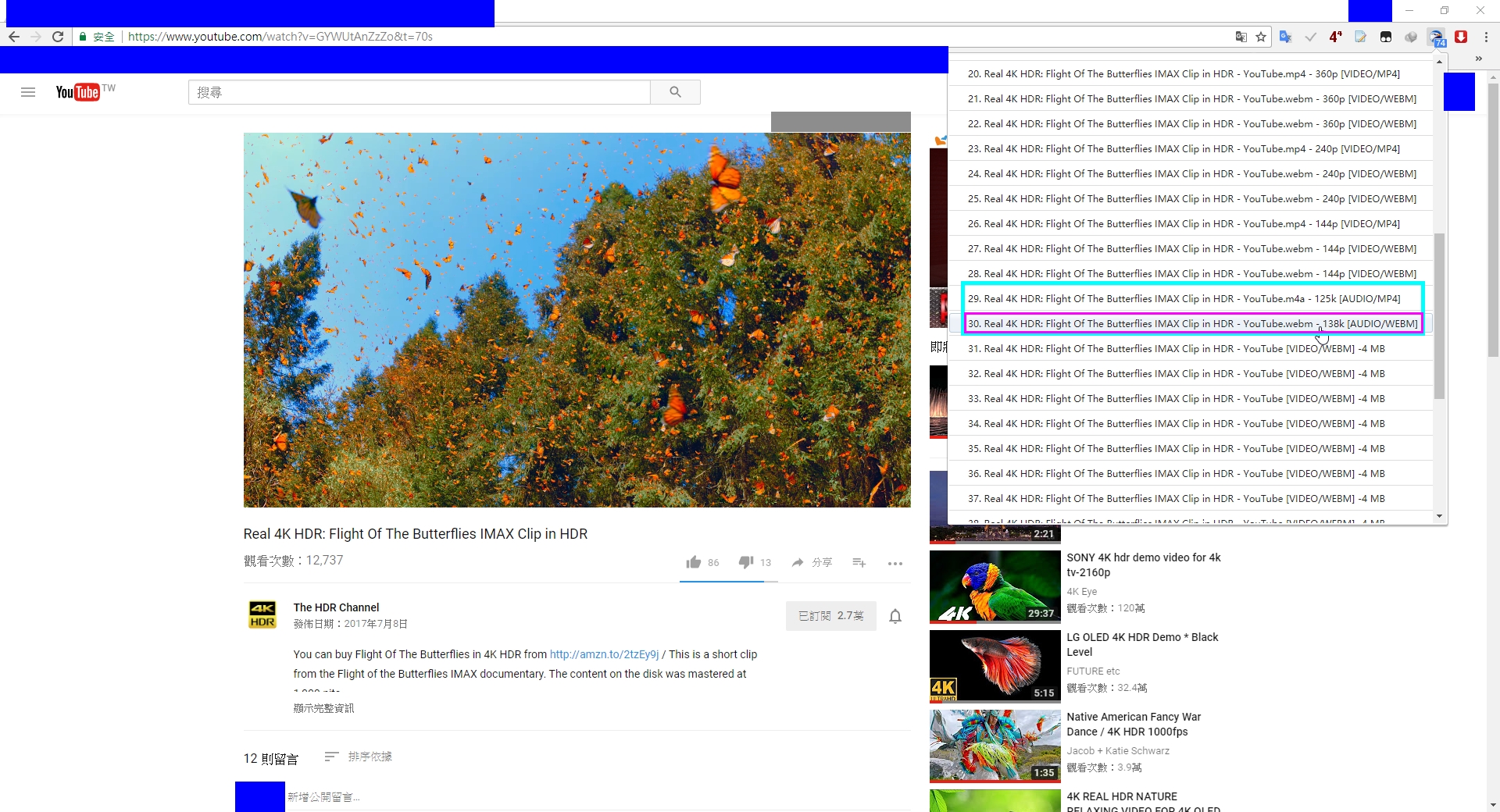The height and width of the screenshot is (812, 1500).
Task: Go back with the browser back arrow
Action: tap(14, 37)
